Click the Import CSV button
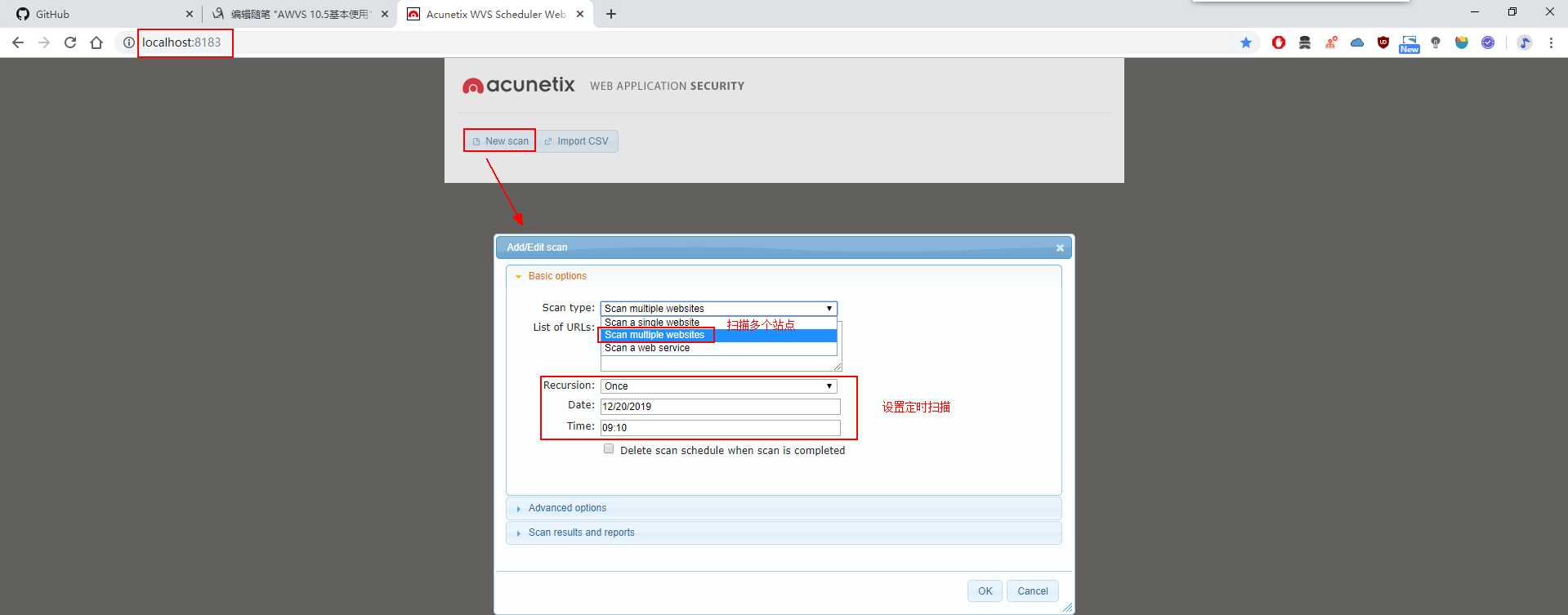The image size is (1568, 615). [577, 141]
